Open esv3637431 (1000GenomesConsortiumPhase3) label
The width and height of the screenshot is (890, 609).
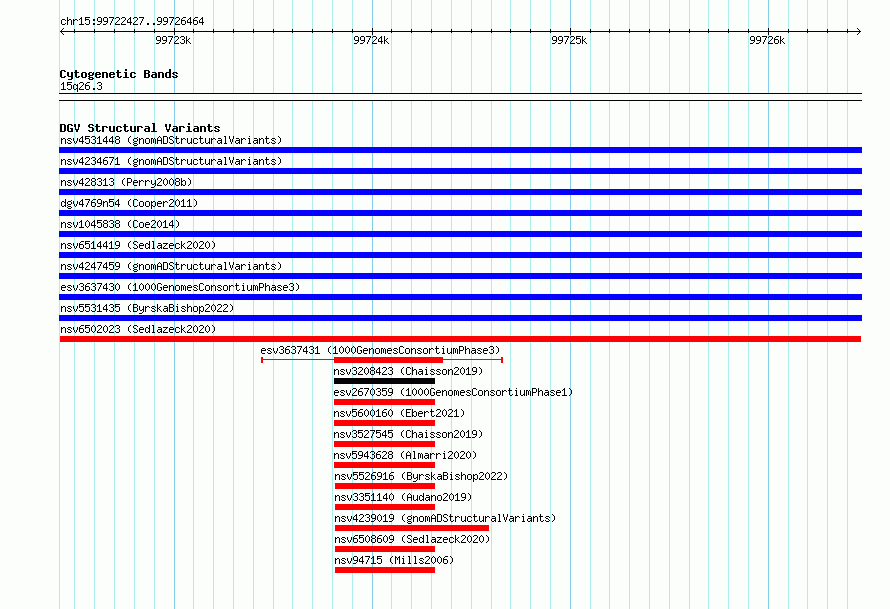coord(380,350)
